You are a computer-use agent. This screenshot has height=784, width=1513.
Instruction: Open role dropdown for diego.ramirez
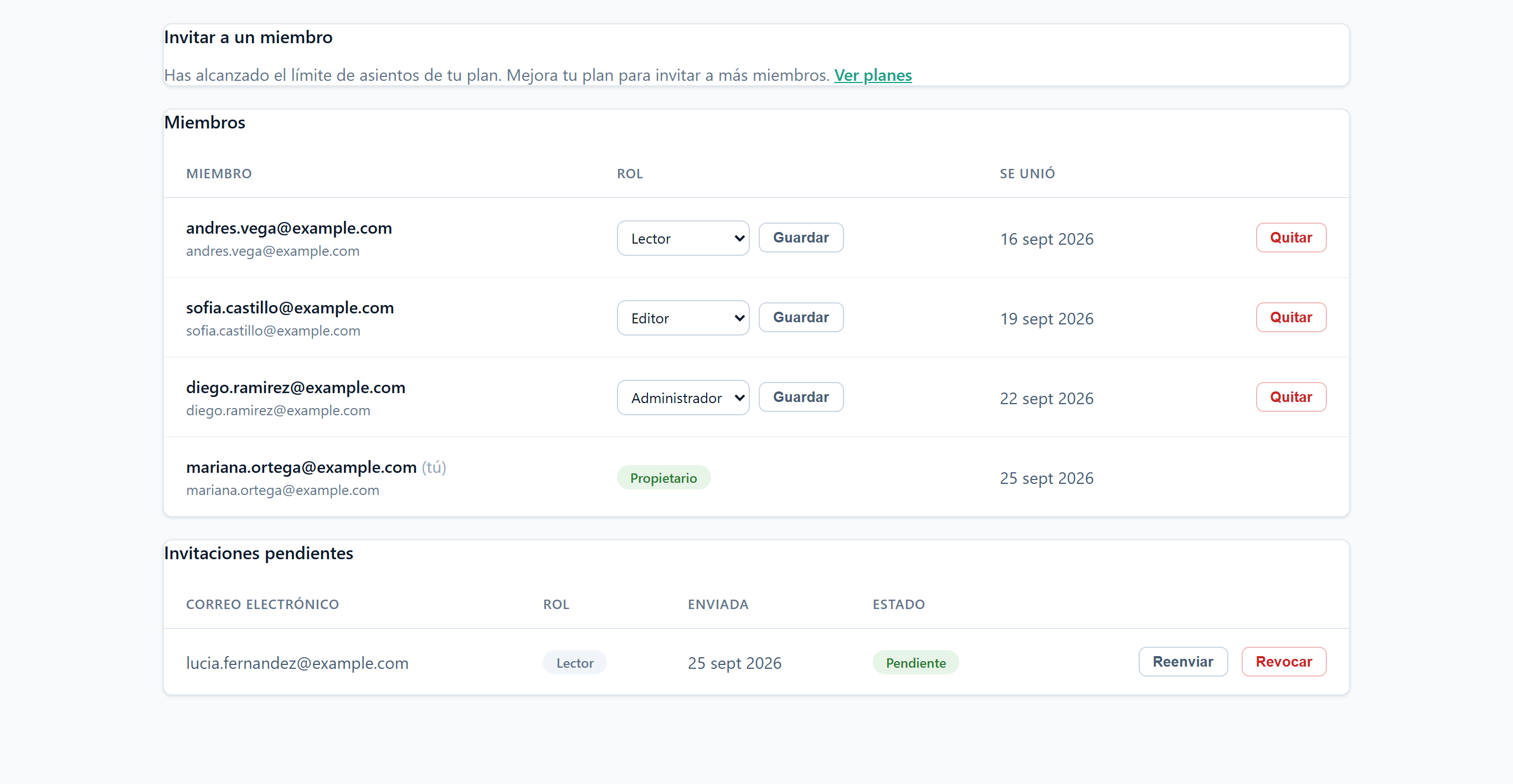click(683, 398)
